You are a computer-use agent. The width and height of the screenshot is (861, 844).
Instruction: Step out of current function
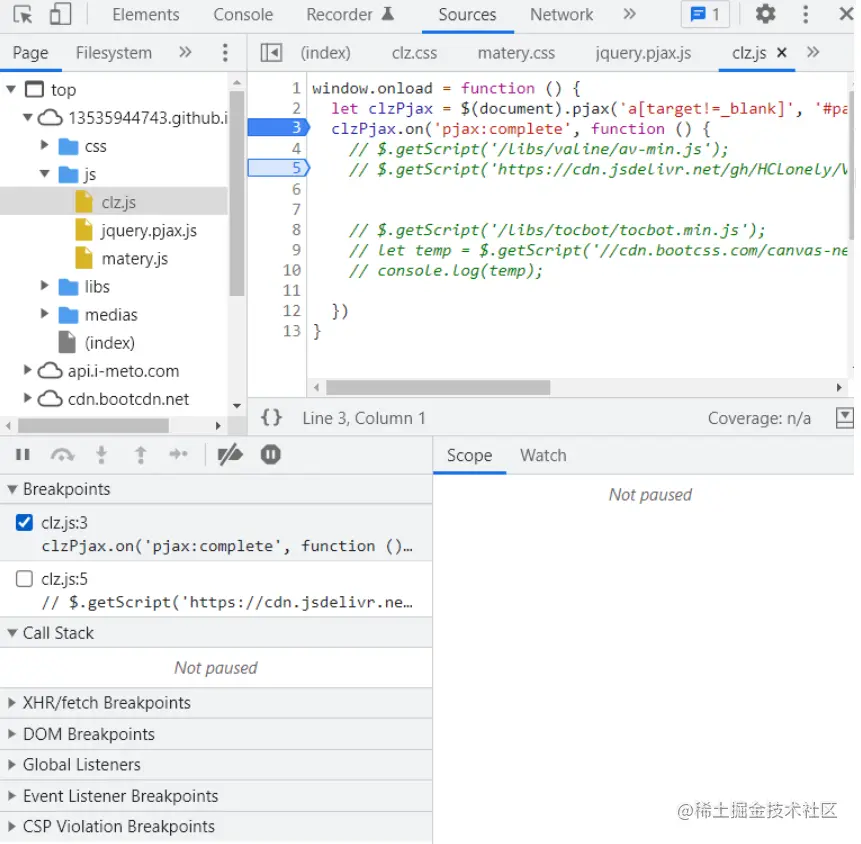(x=141, y=455)
